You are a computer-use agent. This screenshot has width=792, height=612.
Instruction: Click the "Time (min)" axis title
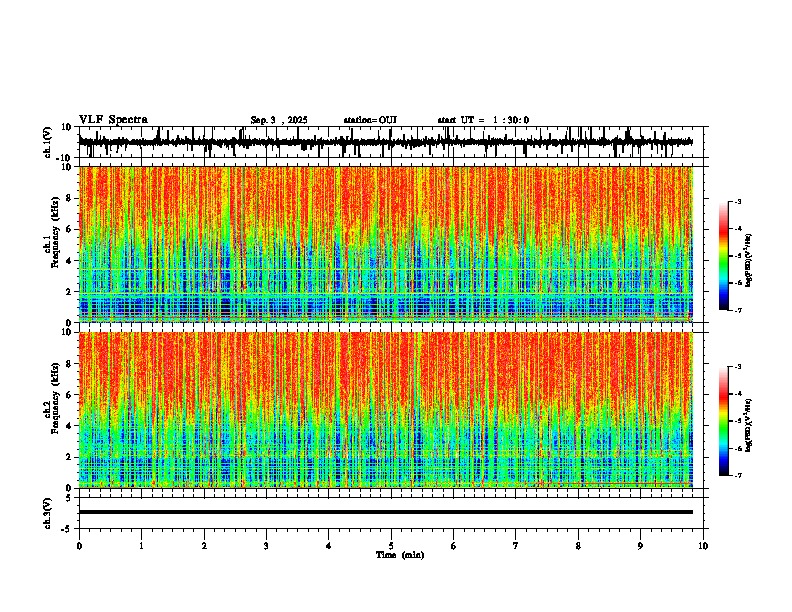[400, 555]
